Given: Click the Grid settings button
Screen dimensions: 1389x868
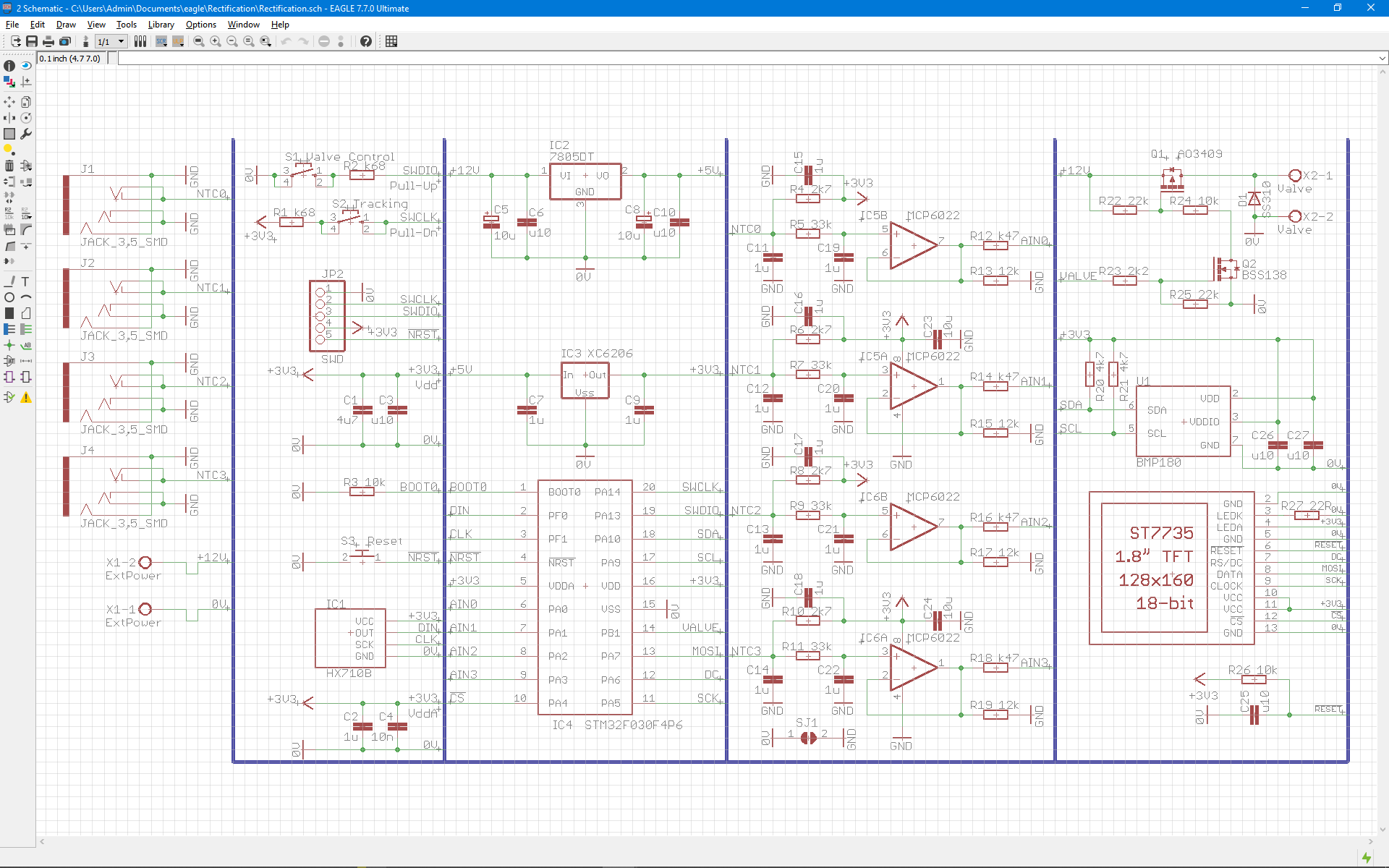Looking at the screenshot, I should tap(391, 41).
